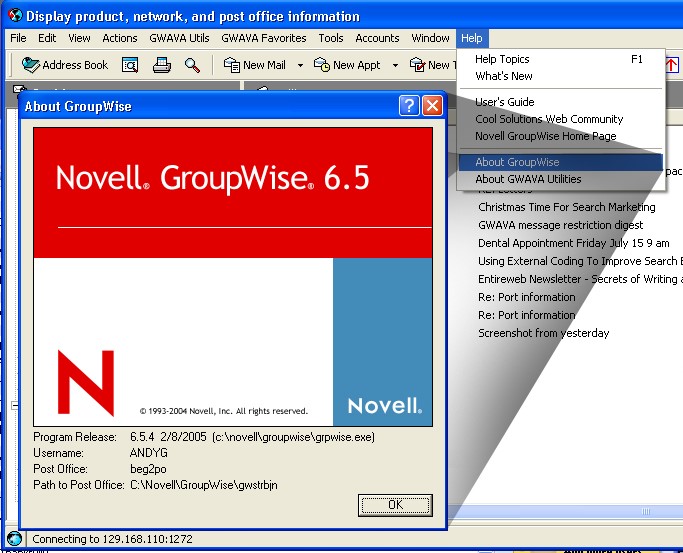683x553 pixels.
Task: Open the File menu
Action: tap(18, 38)
